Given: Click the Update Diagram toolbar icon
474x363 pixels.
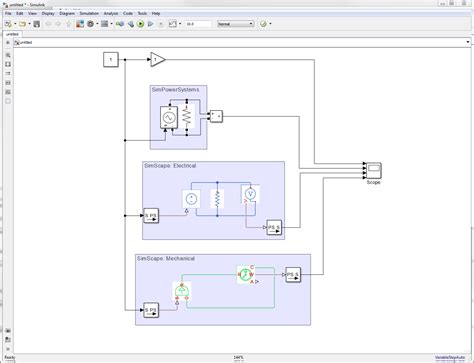Looking at the screenshot, I should 120,24.
